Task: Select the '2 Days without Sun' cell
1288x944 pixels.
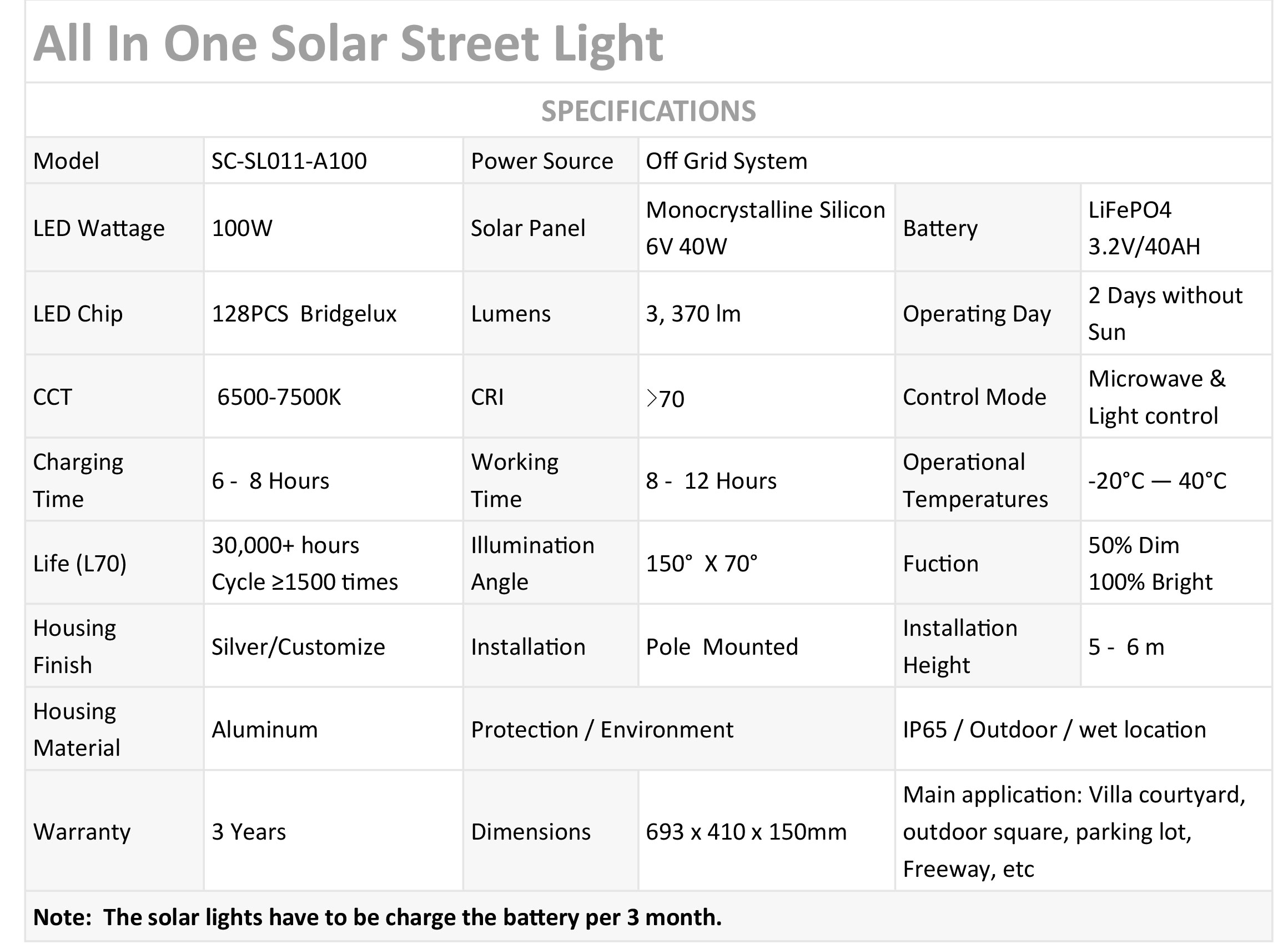Action: point(1165,314)
